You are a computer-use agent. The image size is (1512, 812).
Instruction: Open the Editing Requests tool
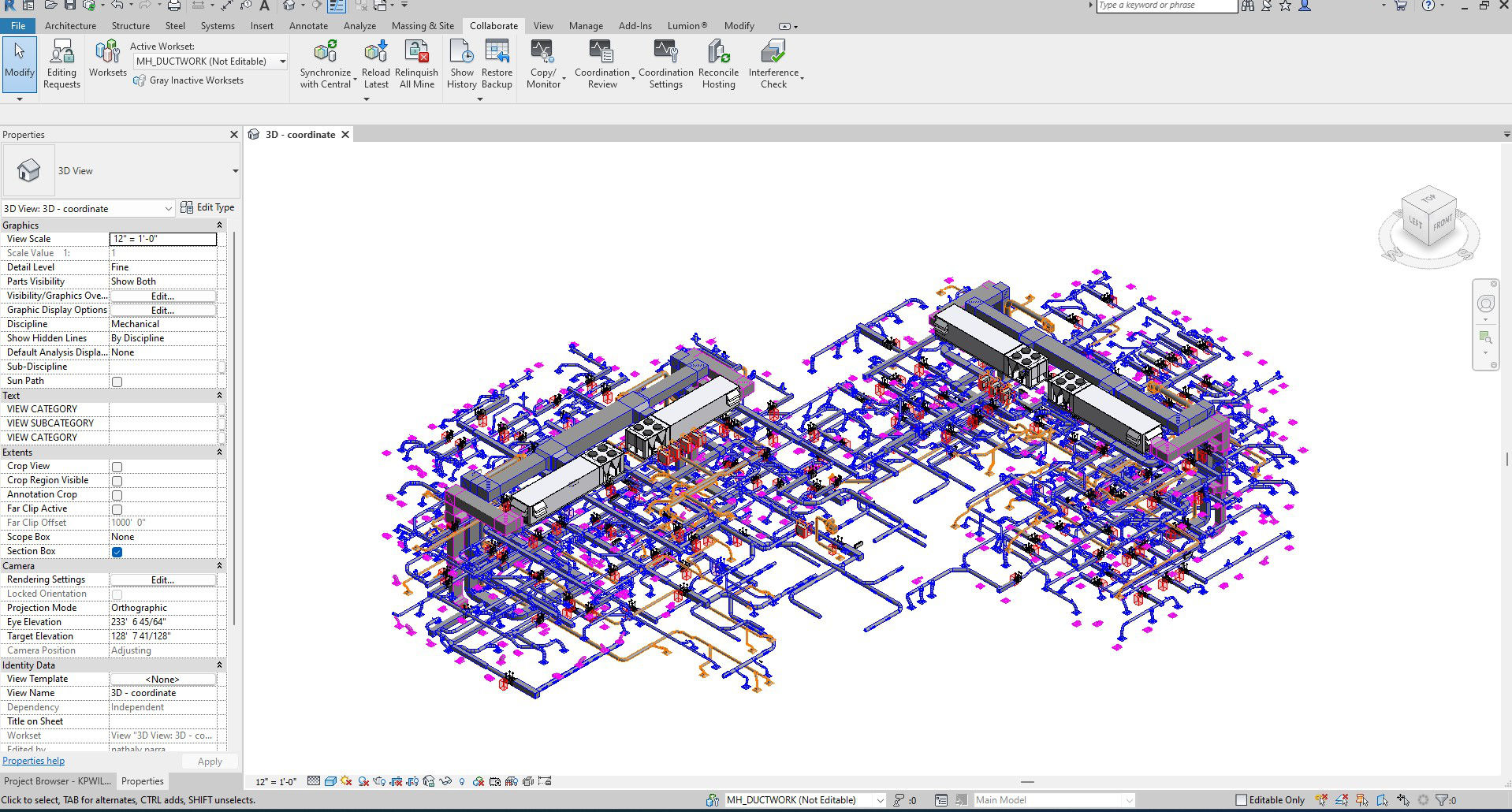(61, 53)
